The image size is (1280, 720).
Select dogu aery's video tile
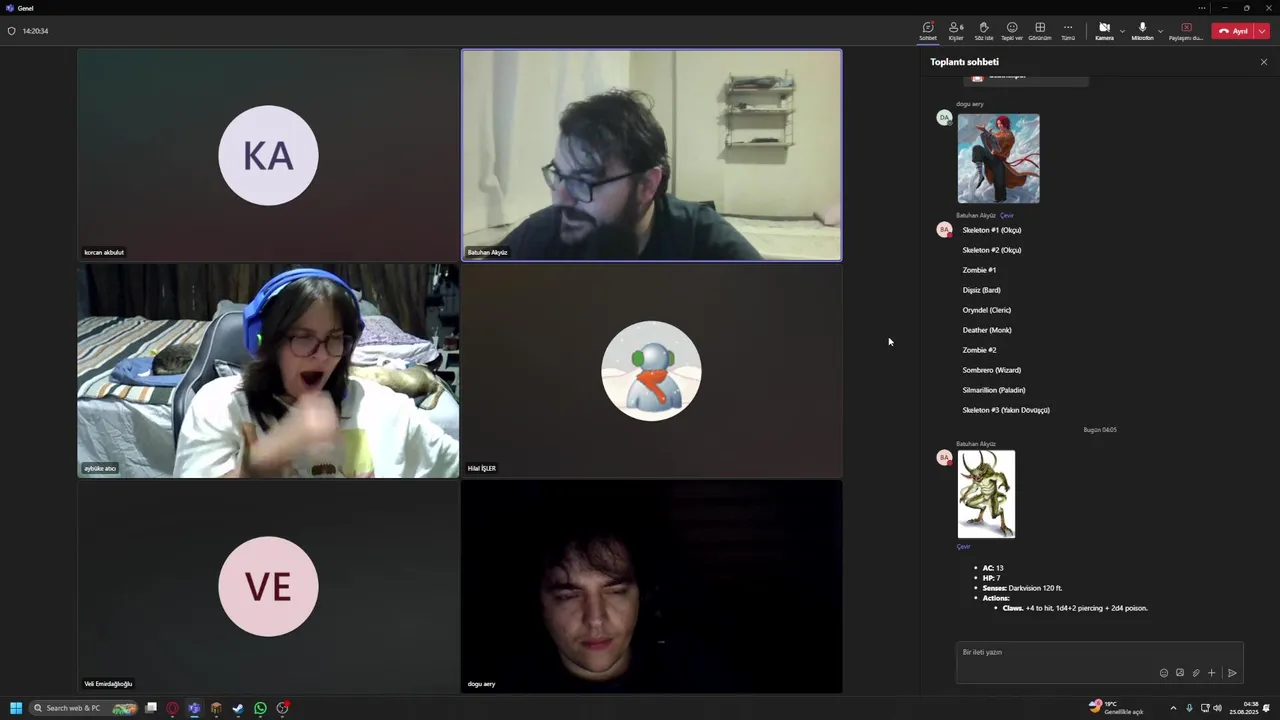[x=651, y=586]
